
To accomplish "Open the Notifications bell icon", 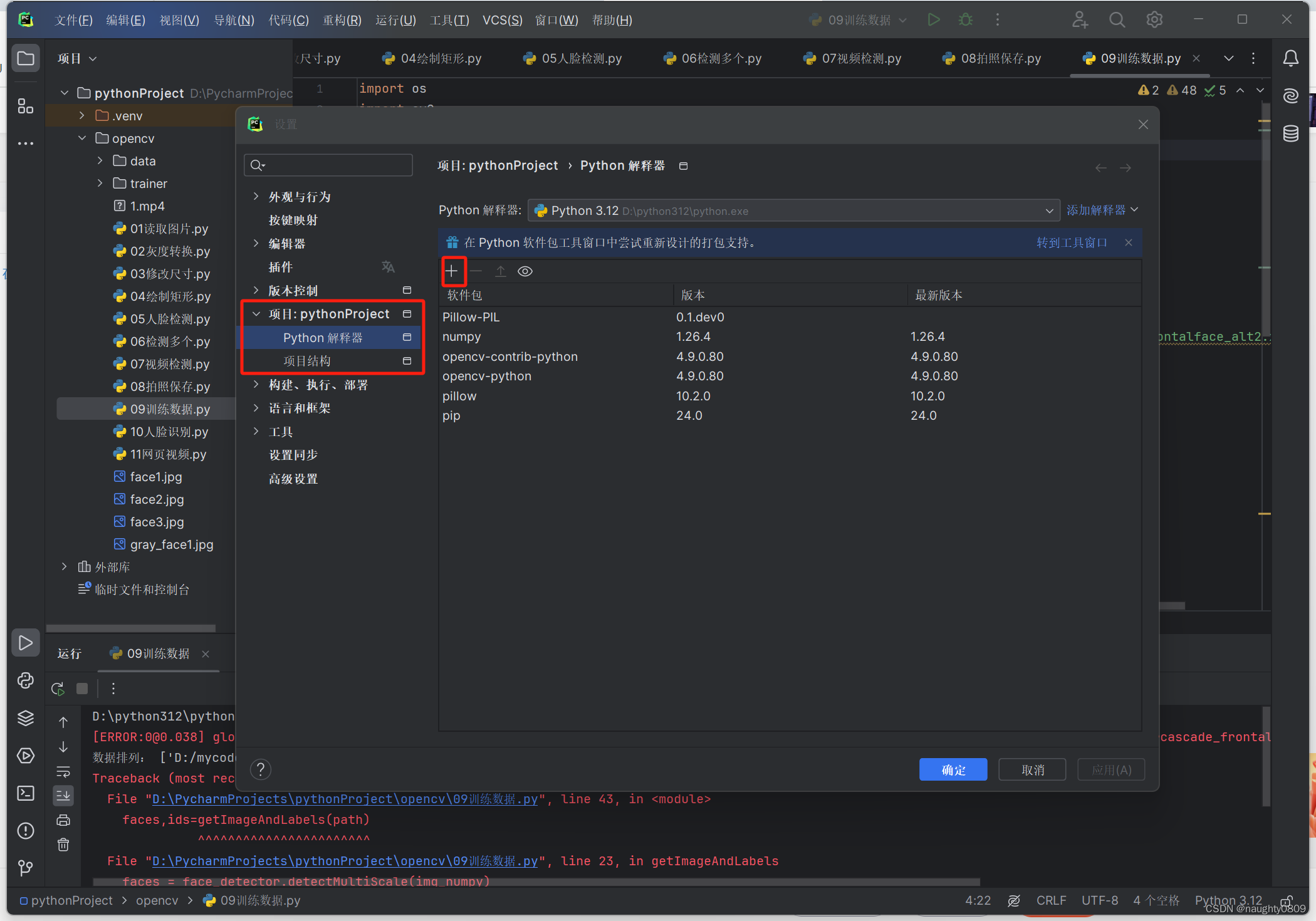I will (1290, 58).
